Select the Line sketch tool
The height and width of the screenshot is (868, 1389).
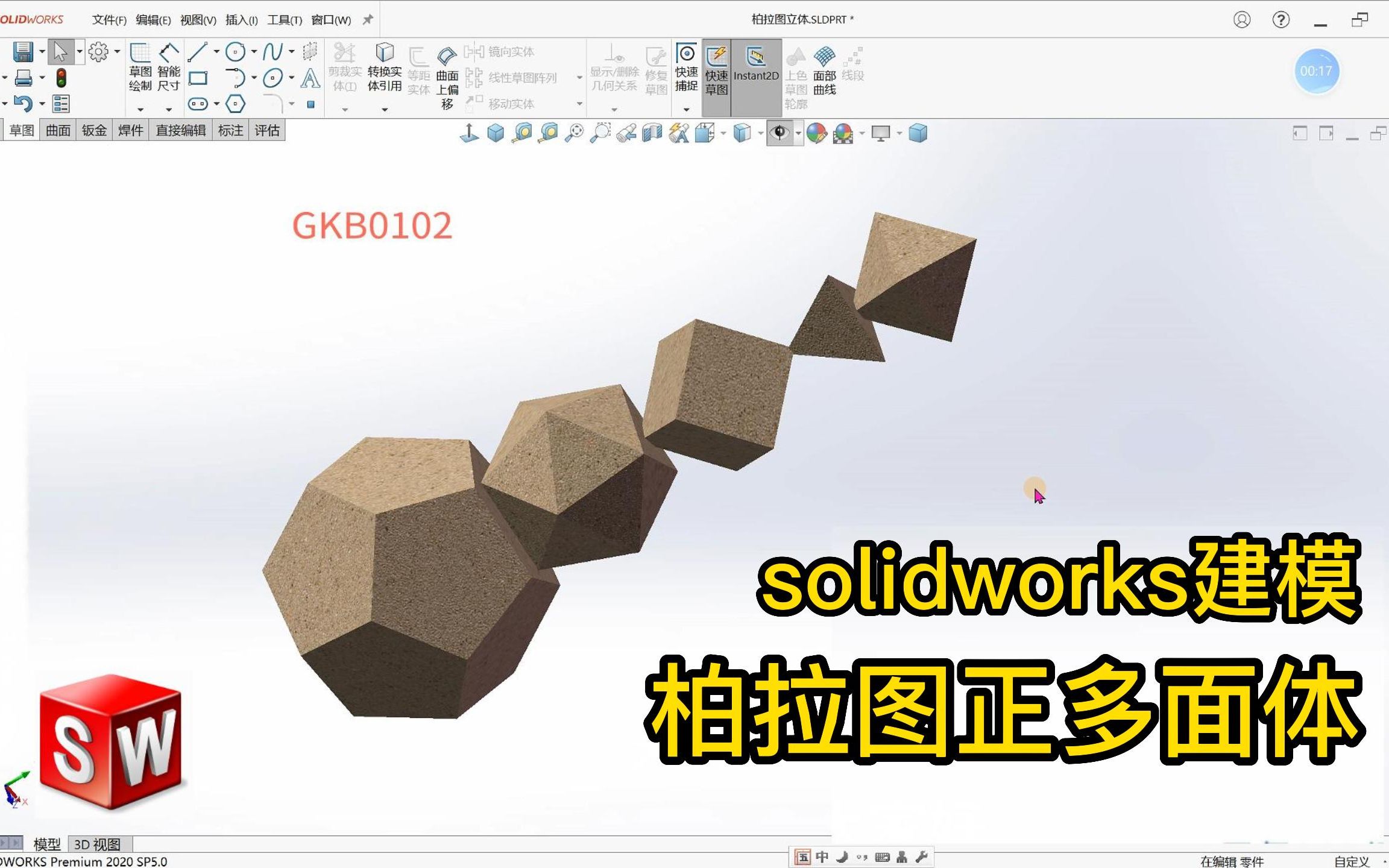[198, 52]
